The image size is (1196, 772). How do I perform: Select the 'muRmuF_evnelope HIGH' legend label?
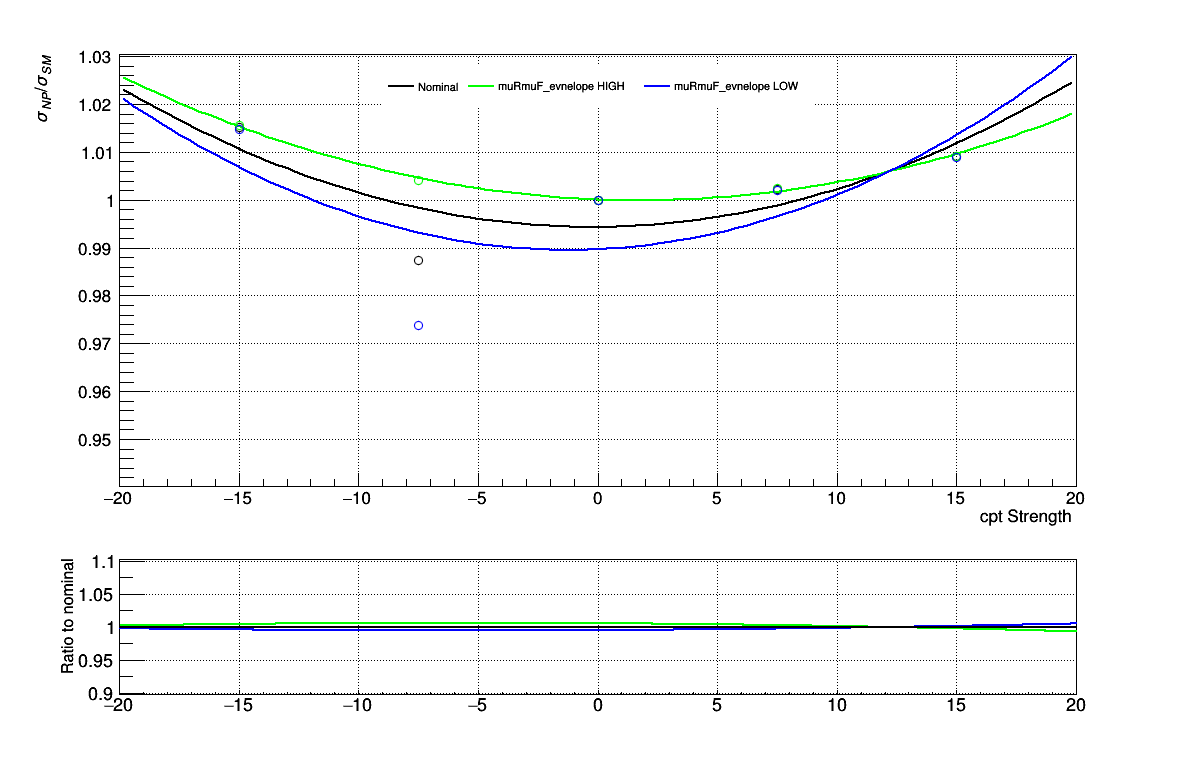561,86
